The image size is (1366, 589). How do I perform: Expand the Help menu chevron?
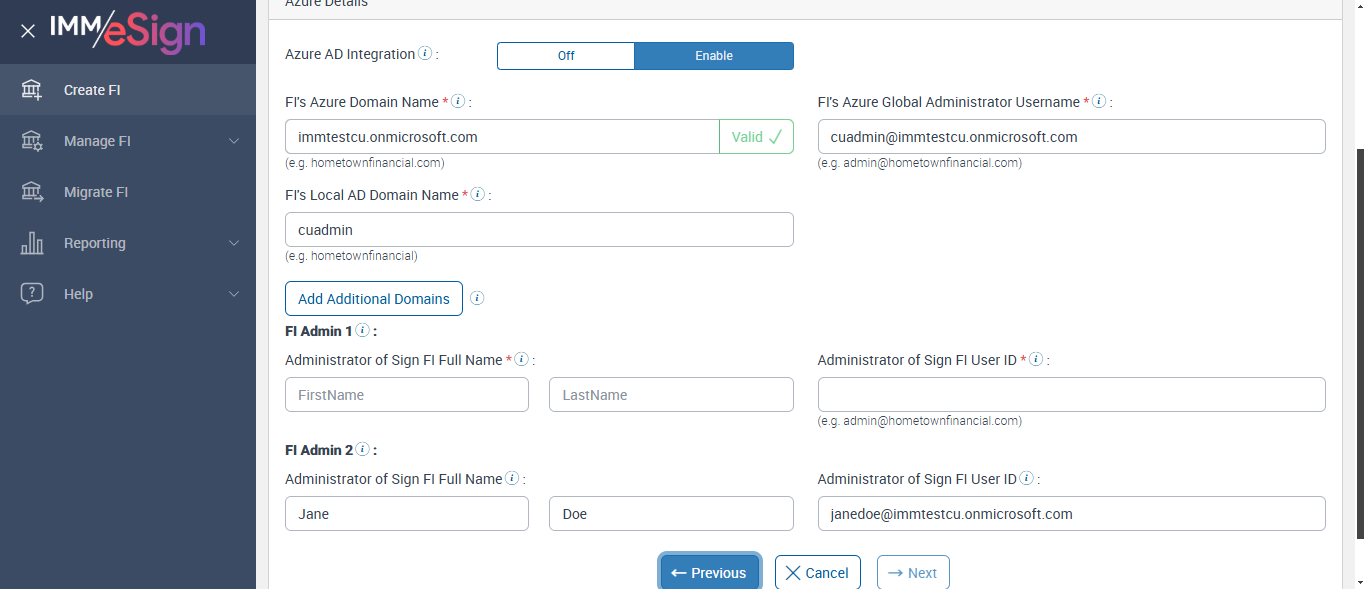[234, 294]
